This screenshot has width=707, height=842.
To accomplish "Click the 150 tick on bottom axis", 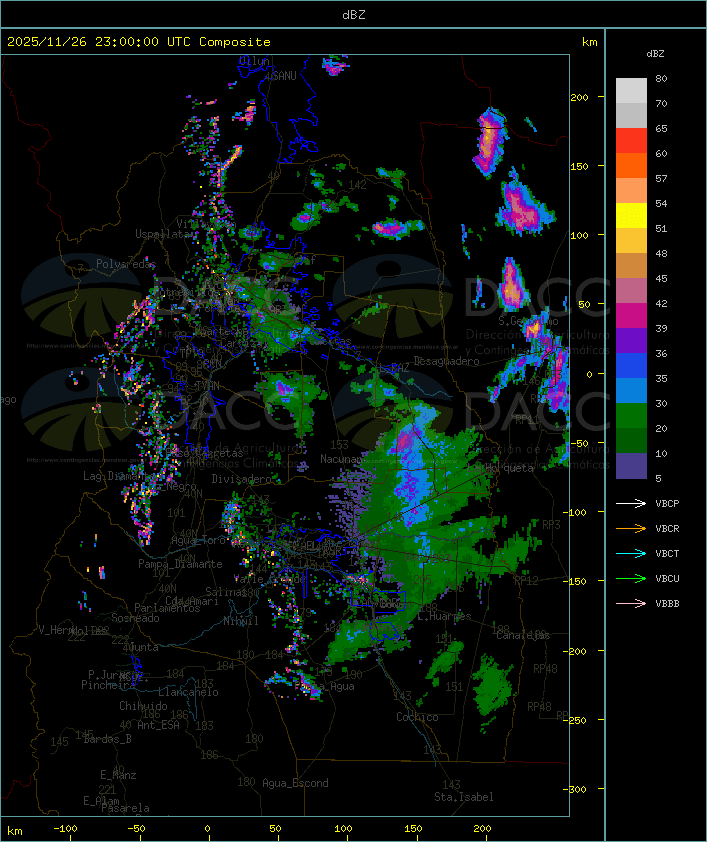I will 413,829.
